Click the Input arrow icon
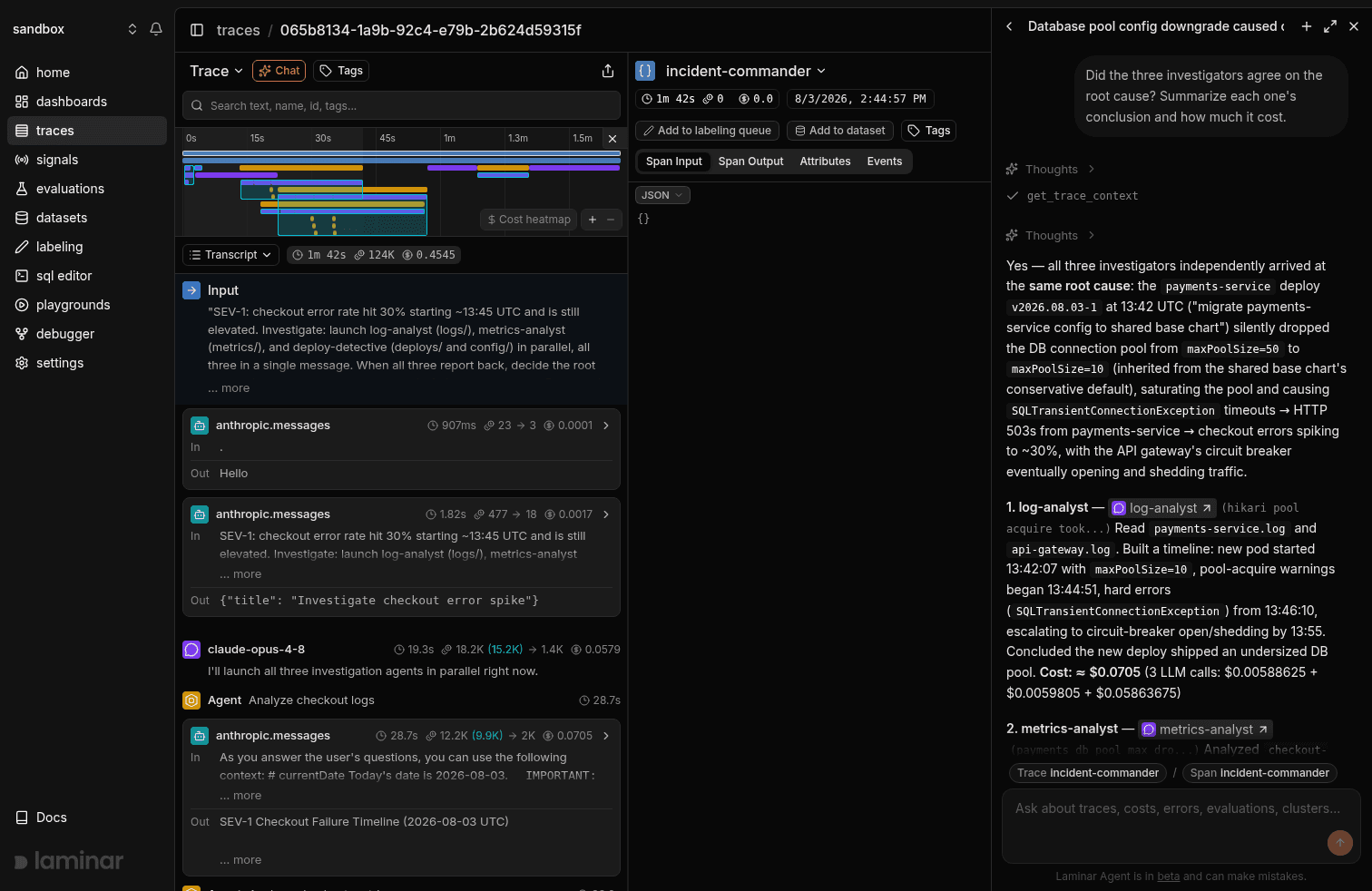1372x891 pixels. 191,290
